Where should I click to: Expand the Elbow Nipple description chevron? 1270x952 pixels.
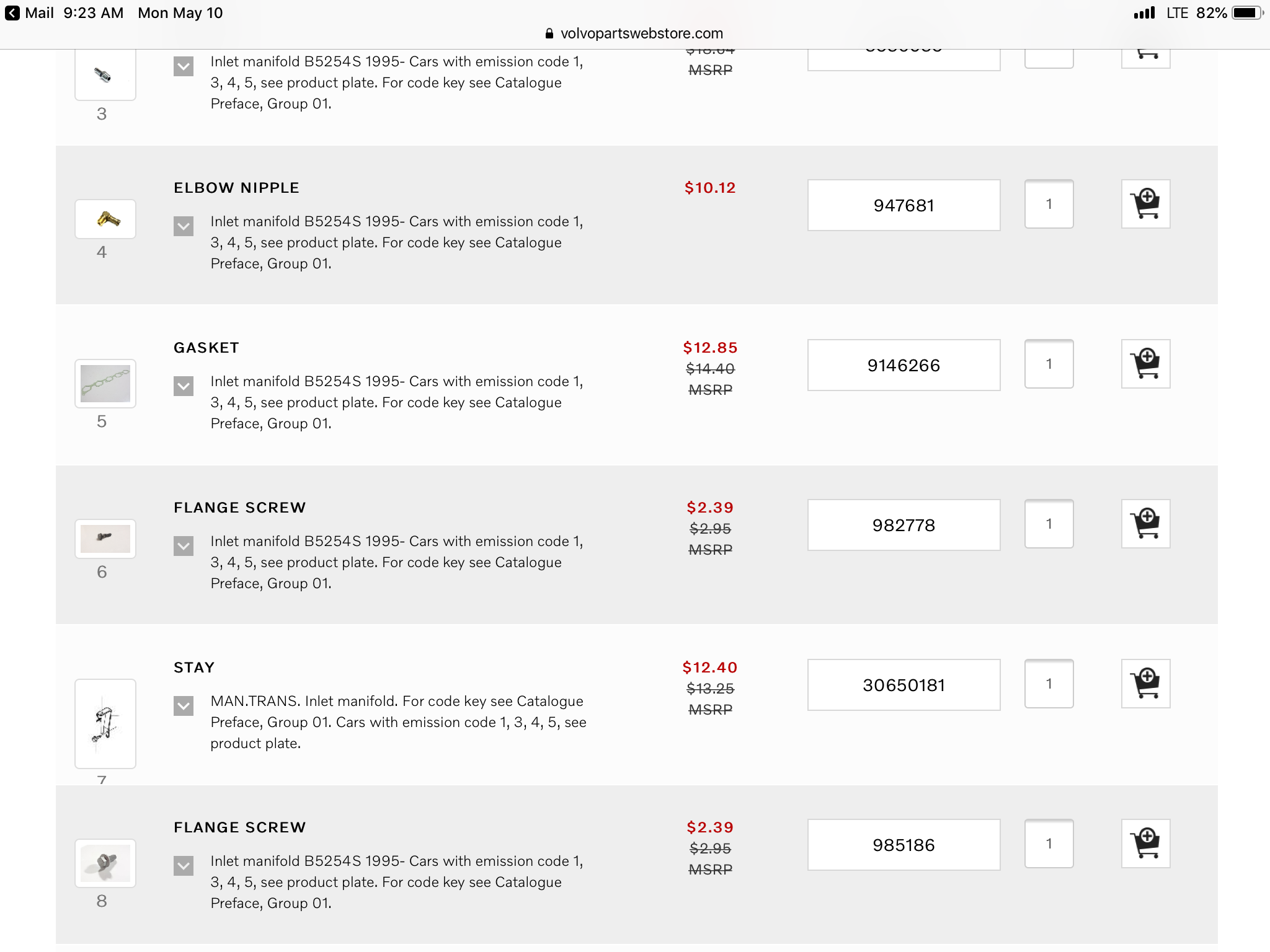coord(184,226)
